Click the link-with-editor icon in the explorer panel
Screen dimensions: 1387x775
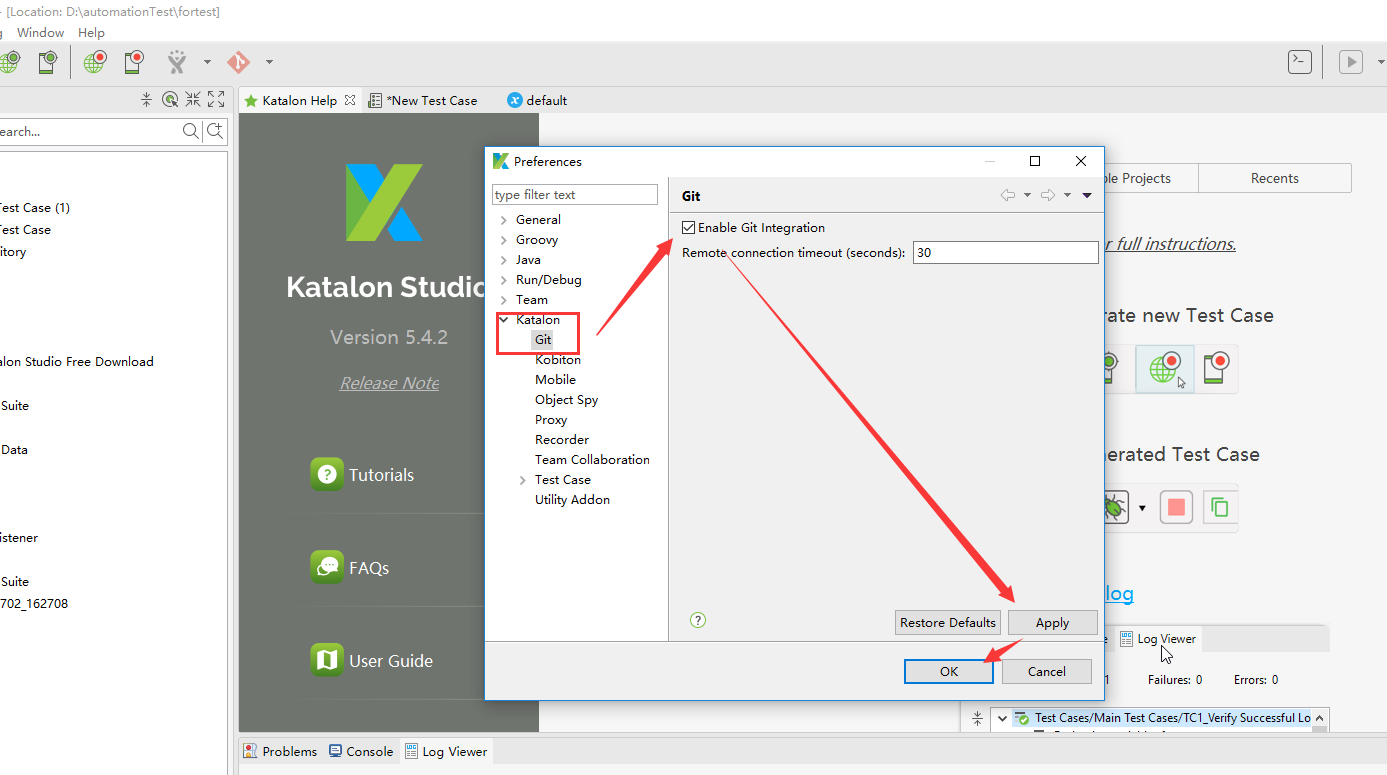pos(170,99)
